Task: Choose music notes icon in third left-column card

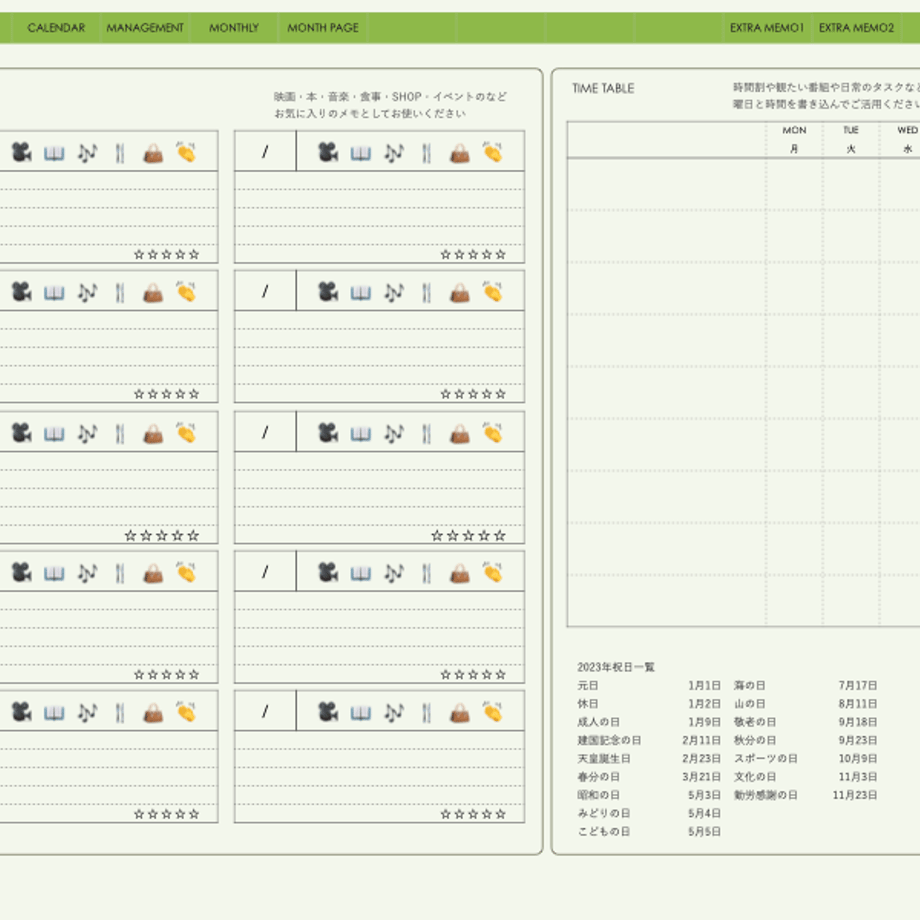Action: pos(87,434)
